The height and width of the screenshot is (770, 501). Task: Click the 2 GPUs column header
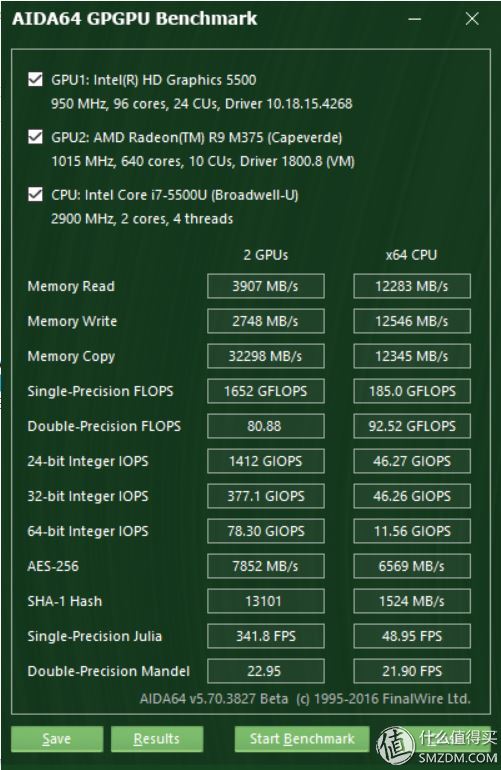(x=266, y=255)
